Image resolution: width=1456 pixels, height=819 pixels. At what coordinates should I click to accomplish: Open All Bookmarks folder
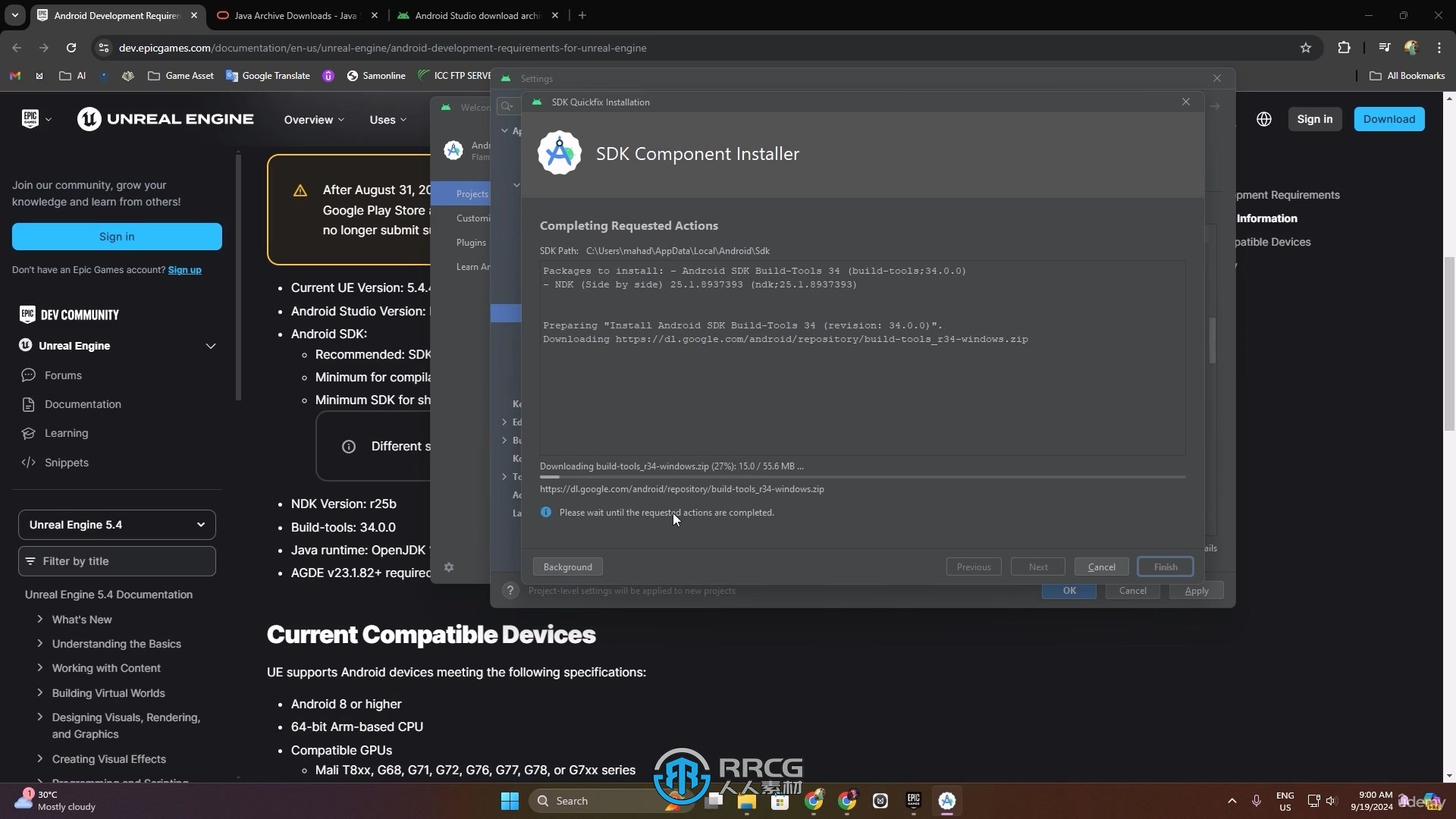1407,76
